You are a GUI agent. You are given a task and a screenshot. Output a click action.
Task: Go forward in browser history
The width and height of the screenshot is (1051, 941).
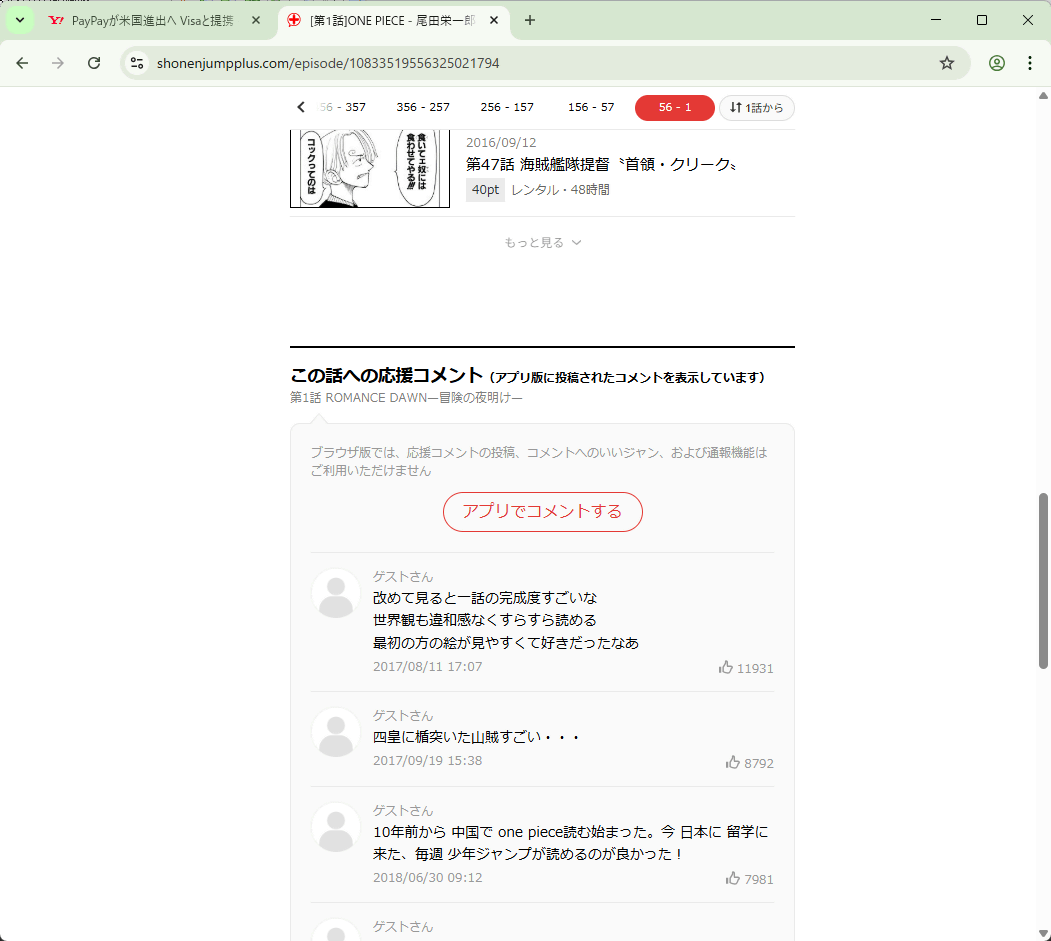click(58, 63)
